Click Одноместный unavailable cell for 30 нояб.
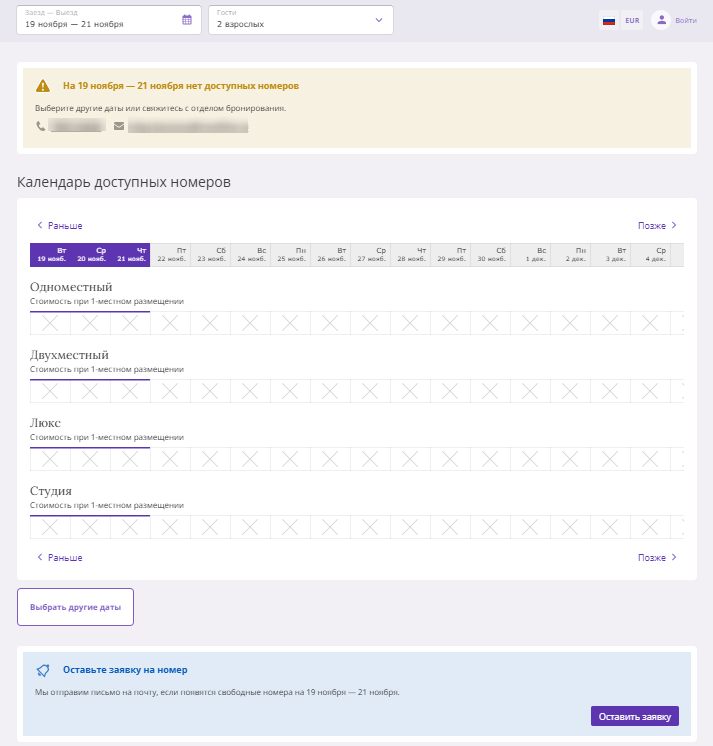The image size is (713, 746). click(x=490, y=323)
